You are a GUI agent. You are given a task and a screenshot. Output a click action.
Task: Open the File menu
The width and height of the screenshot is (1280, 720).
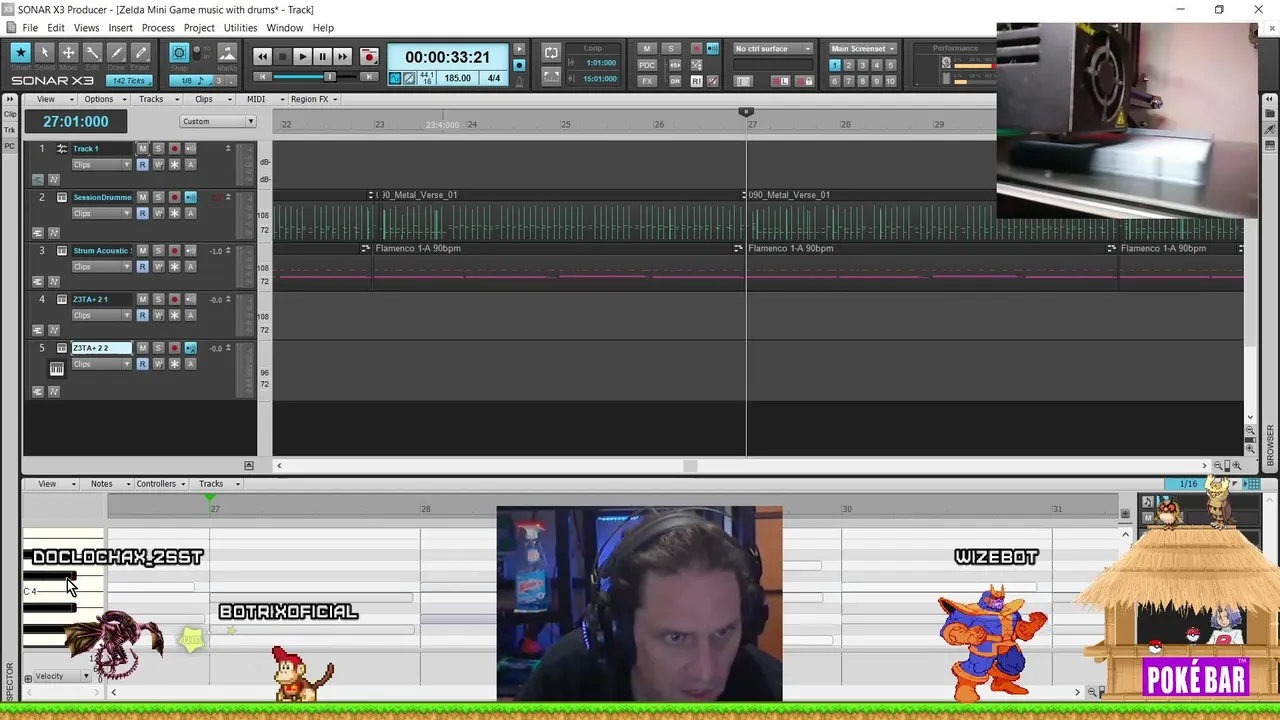(30, 28)
